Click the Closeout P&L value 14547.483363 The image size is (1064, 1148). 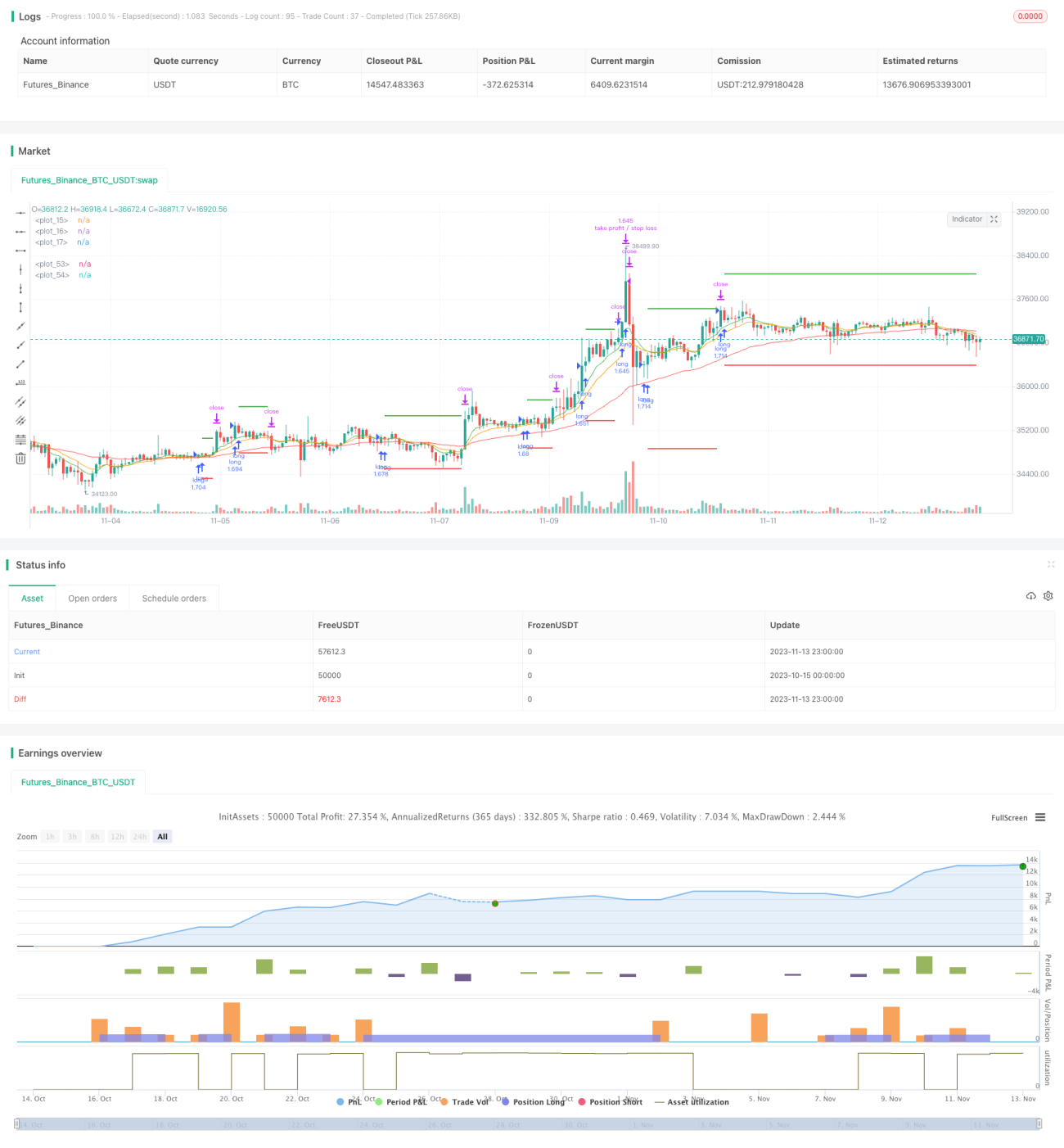point(395,84)
